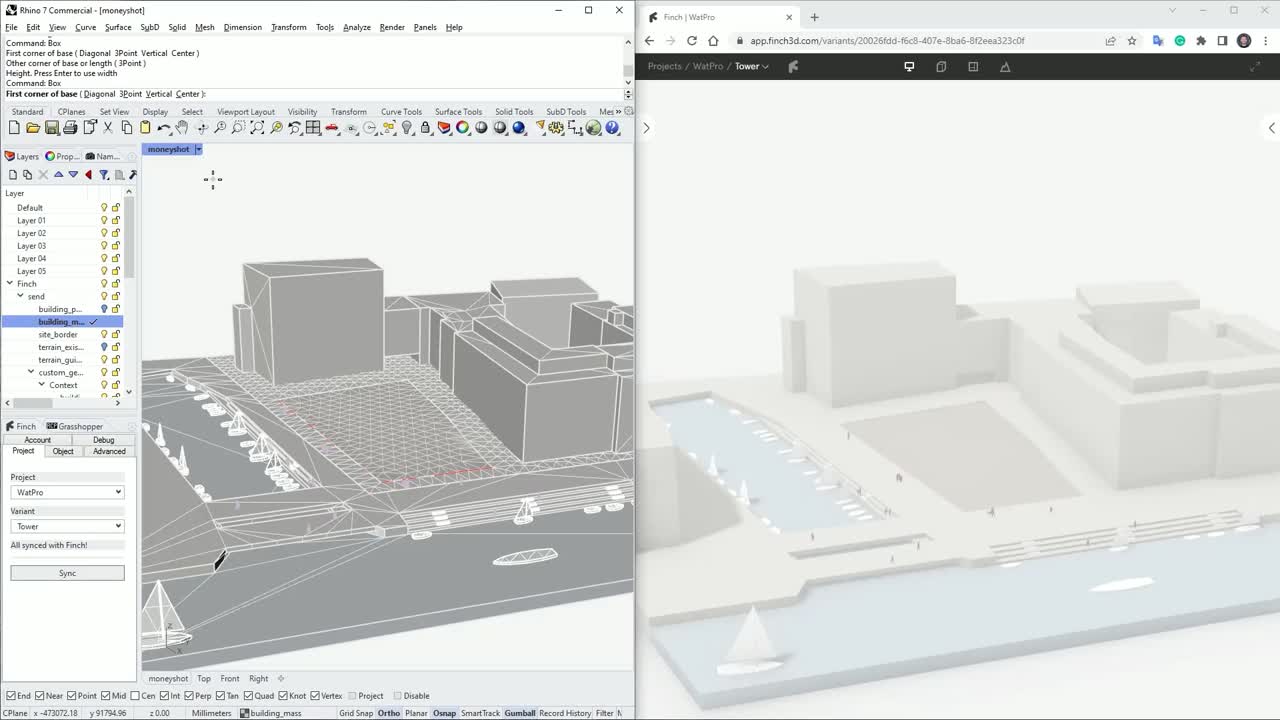Screen dimensions: 1280x720
Task: Open the Variant dropdown showing Tower
Action: [x=67, y=526]
